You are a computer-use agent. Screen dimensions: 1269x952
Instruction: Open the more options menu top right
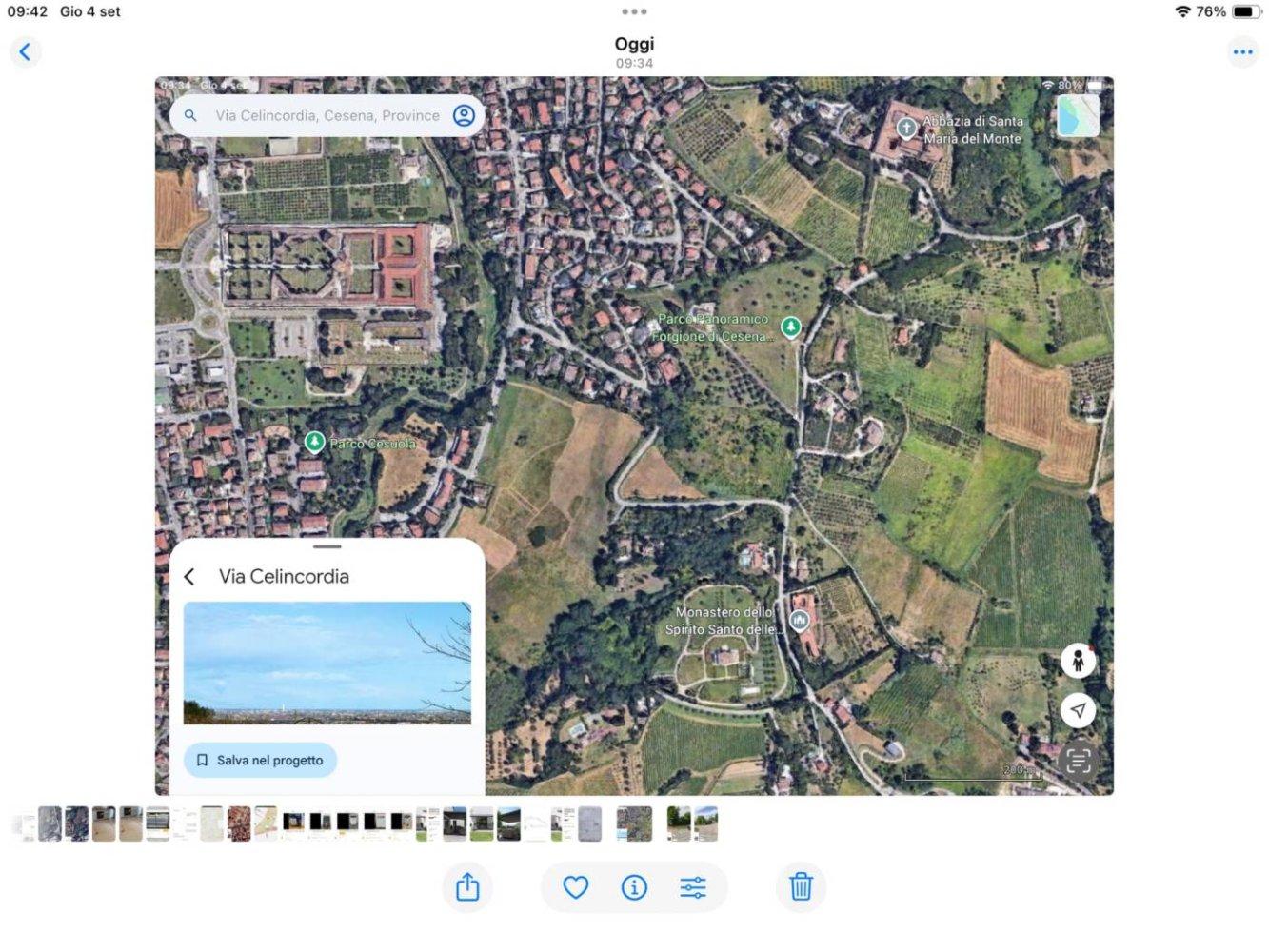pos(1242,51)
